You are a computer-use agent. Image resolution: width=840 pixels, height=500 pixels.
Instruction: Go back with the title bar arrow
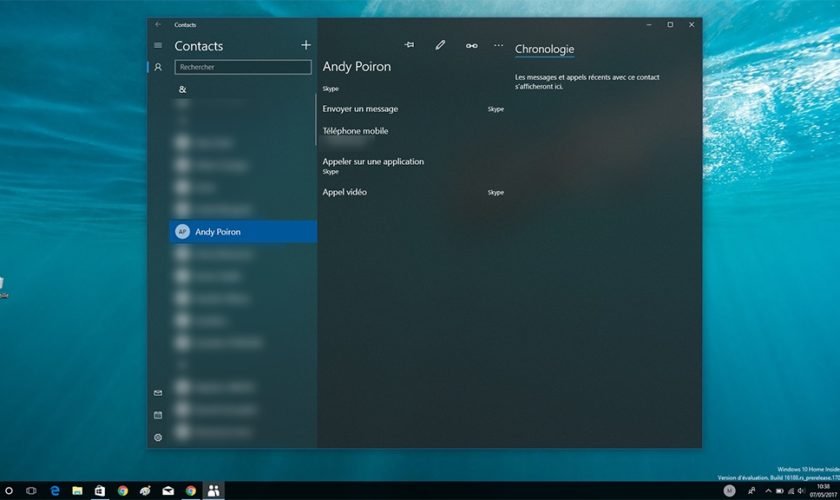(x=158, y=24)
